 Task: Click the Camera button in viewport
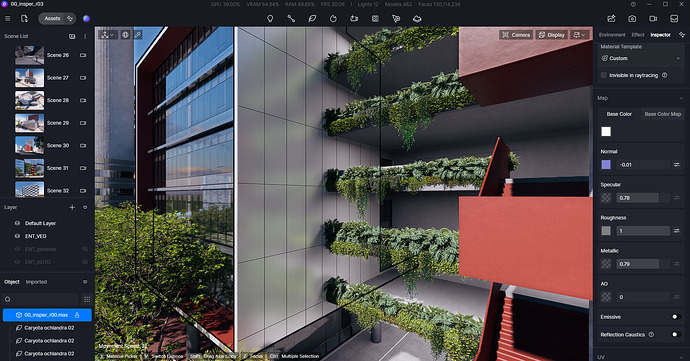coord(516,35)
